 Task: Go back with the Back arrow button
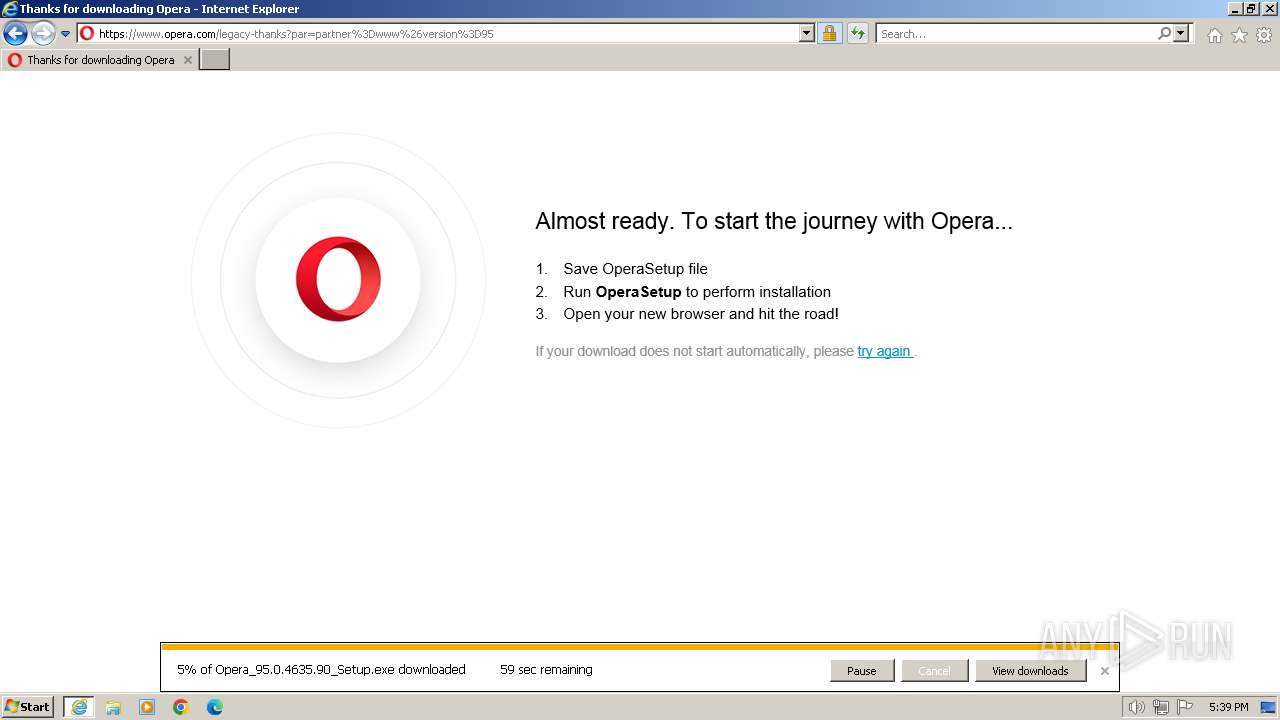[x=15, y=34]
